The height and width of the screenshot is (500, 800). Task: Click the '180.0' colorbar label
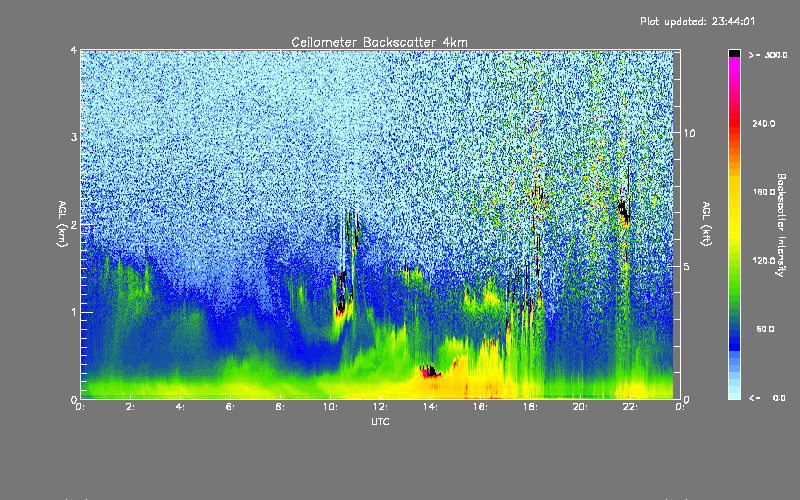[764, 192]
